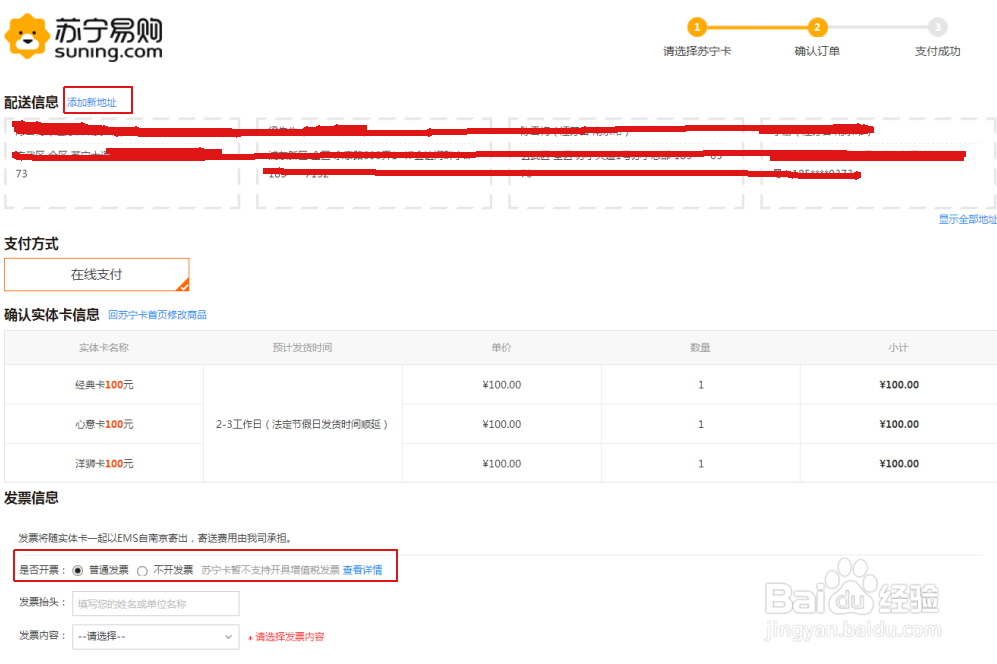Select the 不开发票 radio button
This screenshot has width=997, height=664.
(142, 571)
